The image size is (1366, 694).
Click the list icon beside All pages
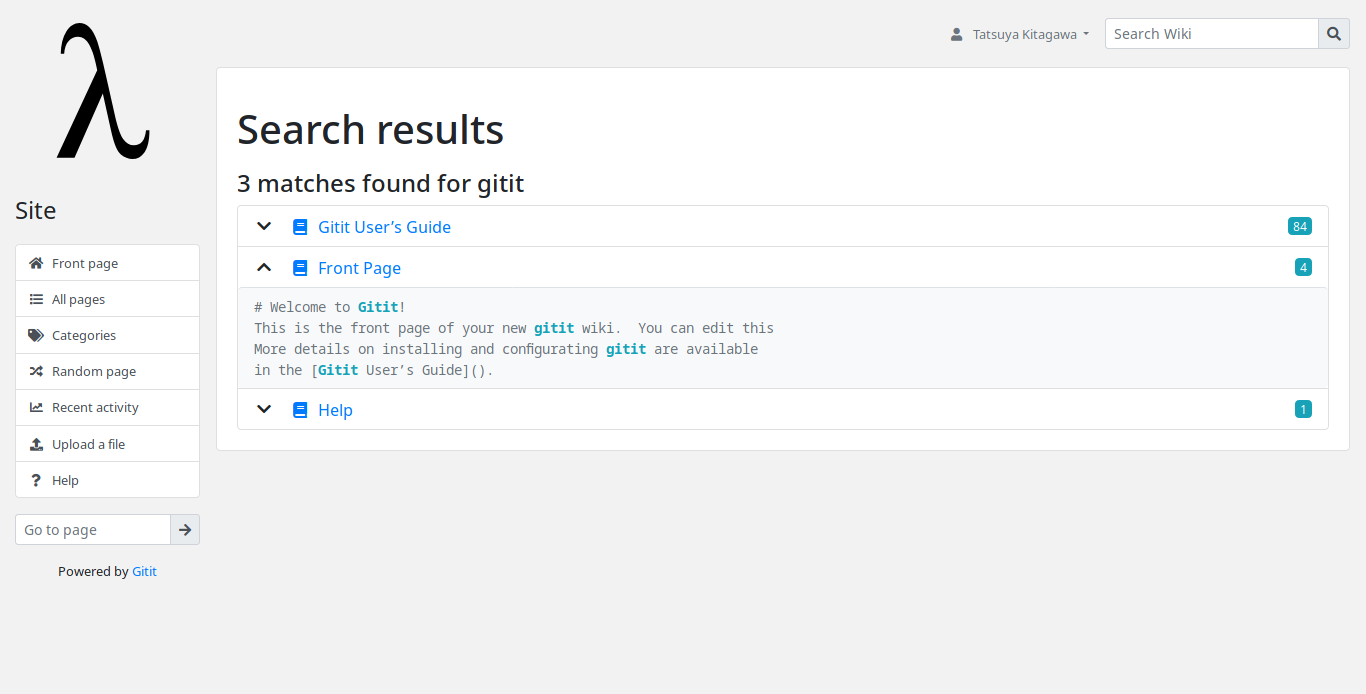(x=36, y=299)
